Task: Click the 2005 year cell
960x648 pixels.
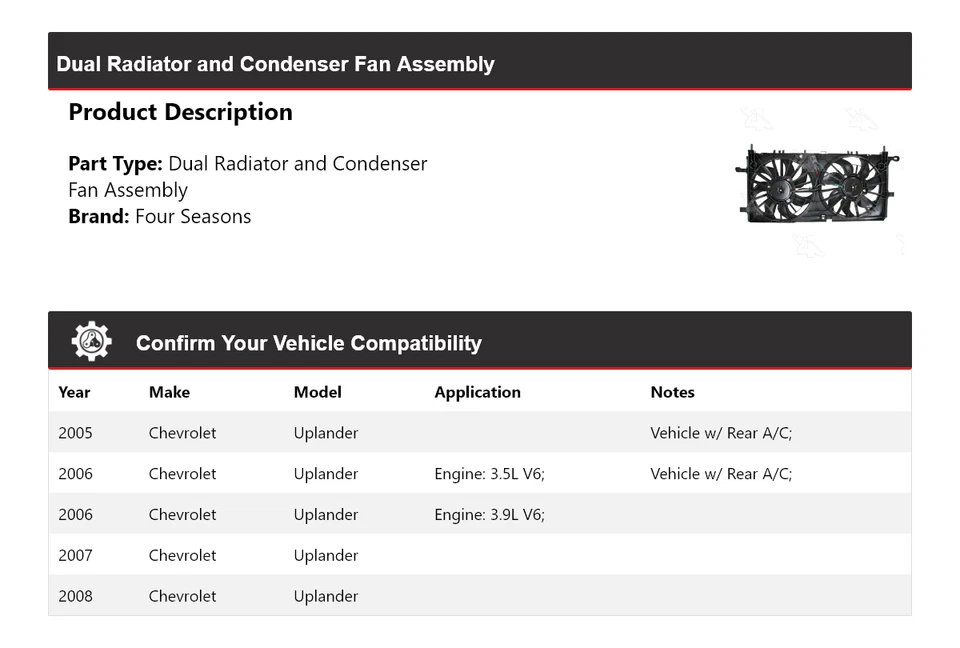Action: click(x=75, y=433)
